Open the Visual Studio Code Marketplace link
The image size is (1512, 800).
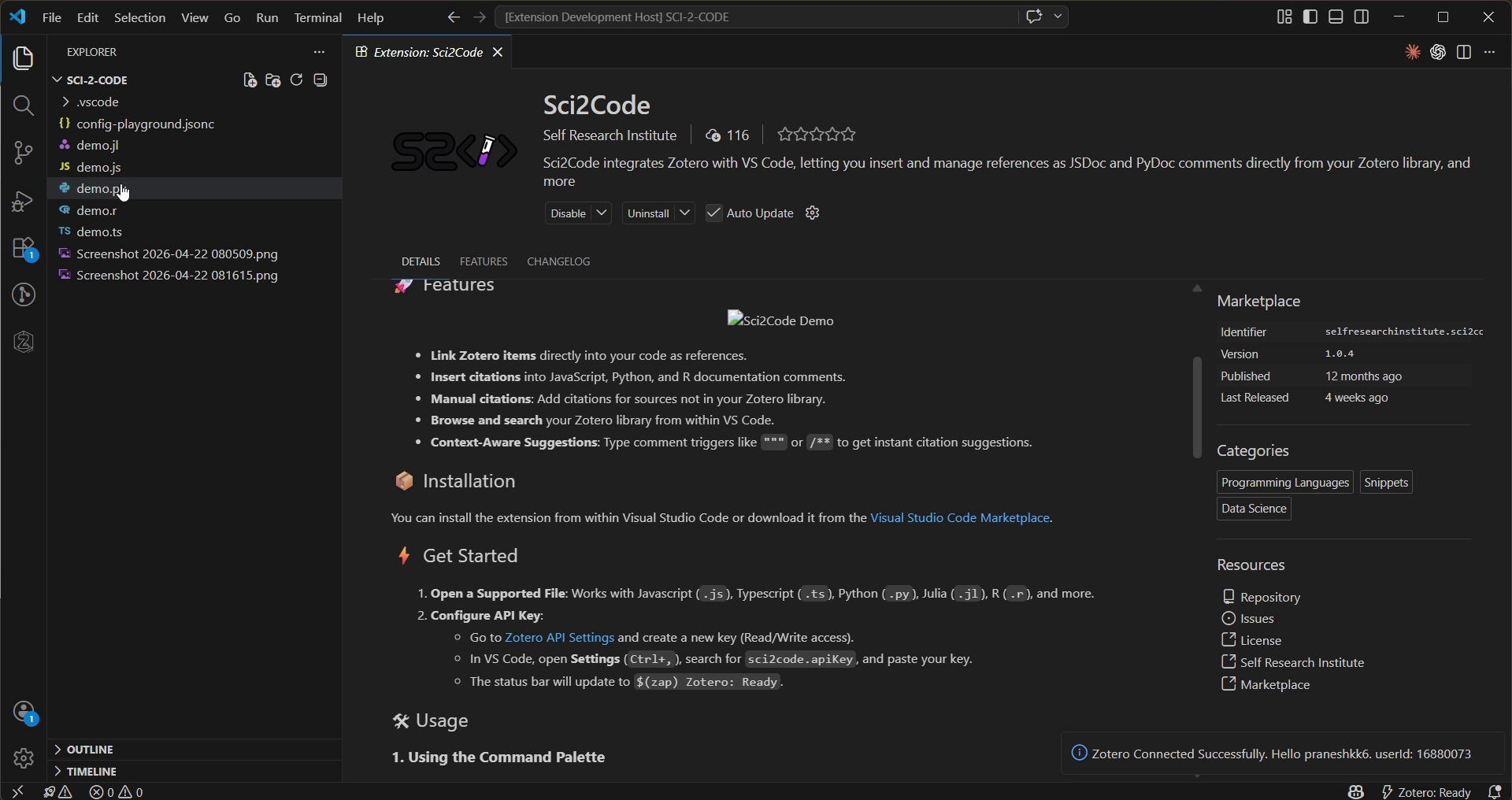click(x=959, y=518)
